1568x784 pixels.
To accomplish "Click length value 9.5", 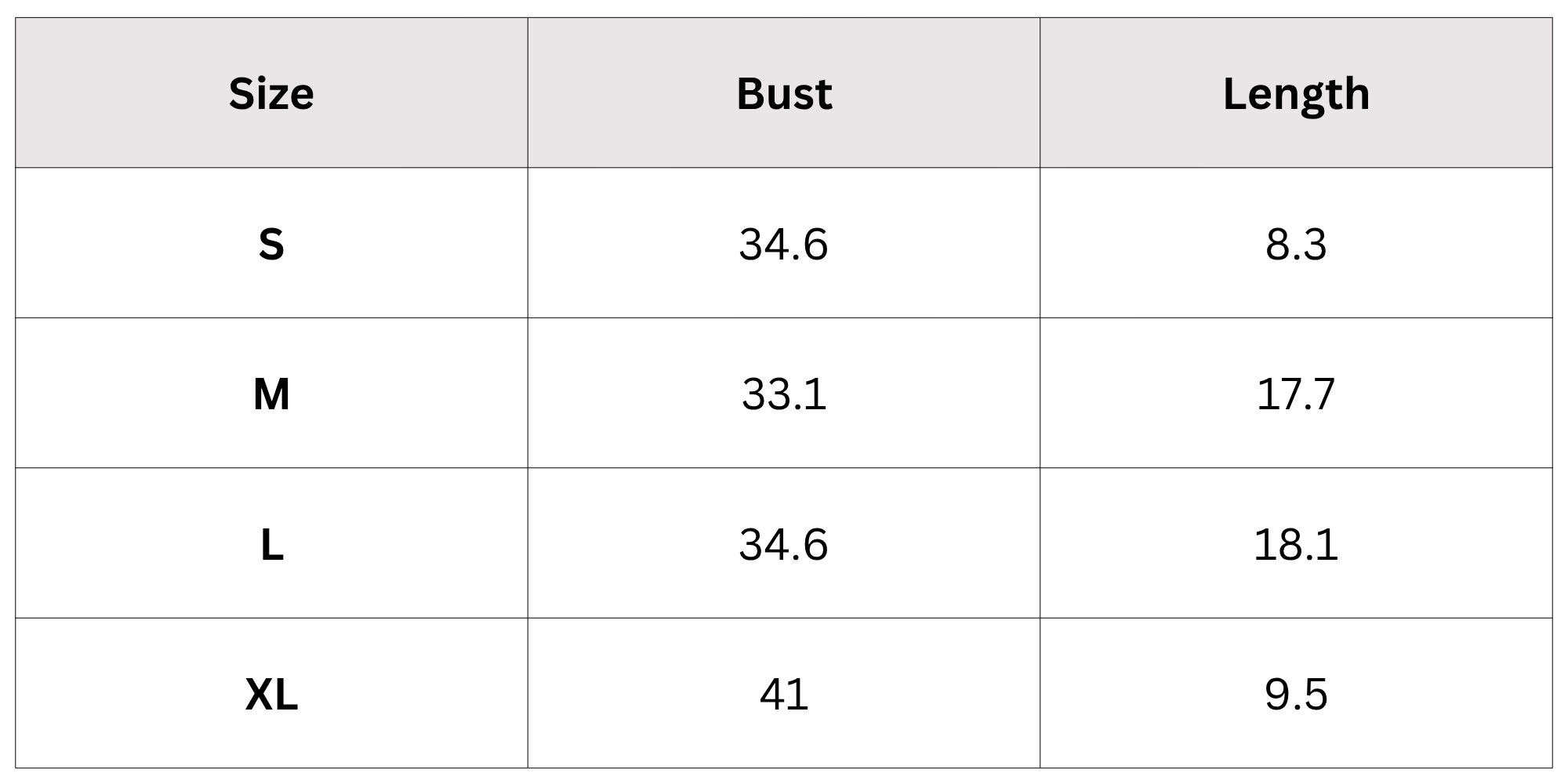I will pos(1296,694).
